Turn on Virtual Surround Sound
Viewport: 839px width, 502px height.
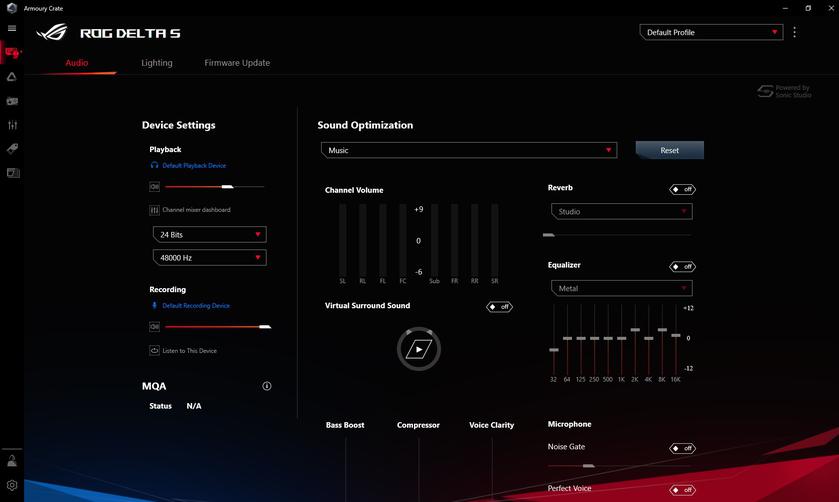point(499,306)
